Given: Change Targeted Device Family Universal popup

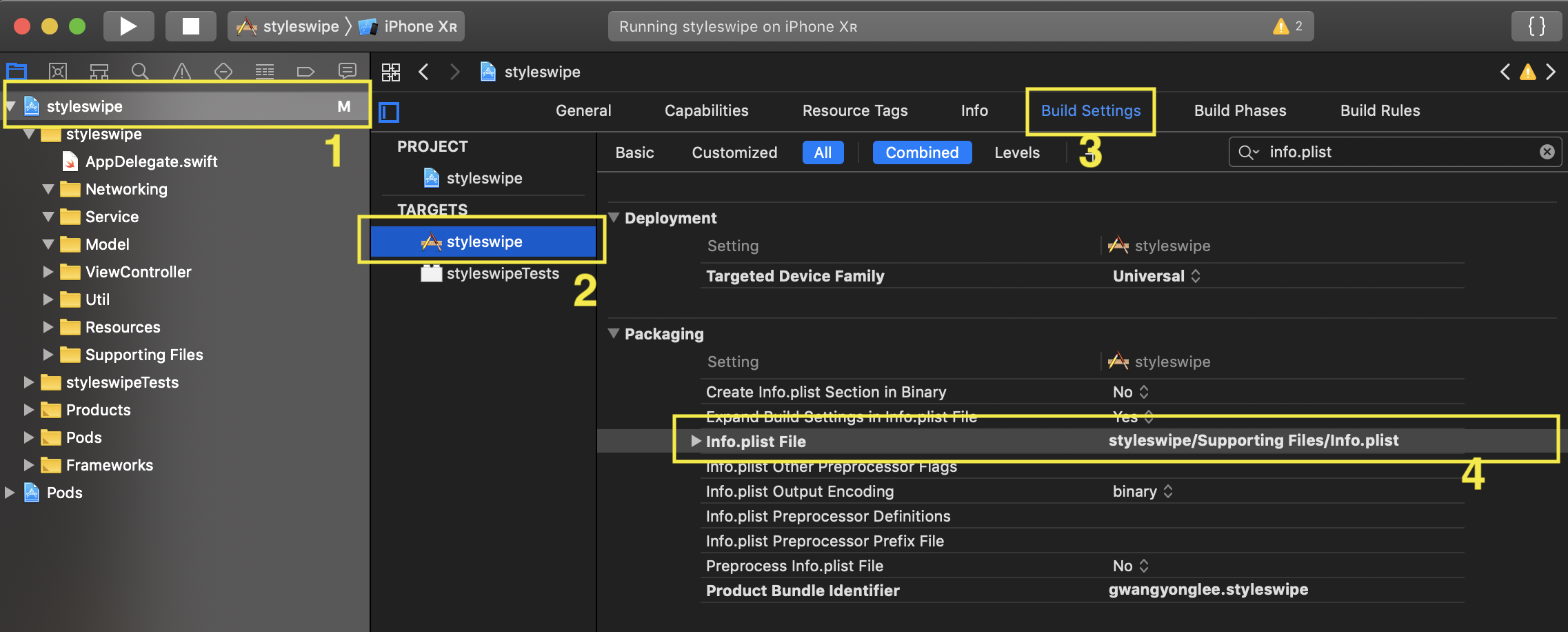Looking at the screenshot, I should pos(1156,276).
